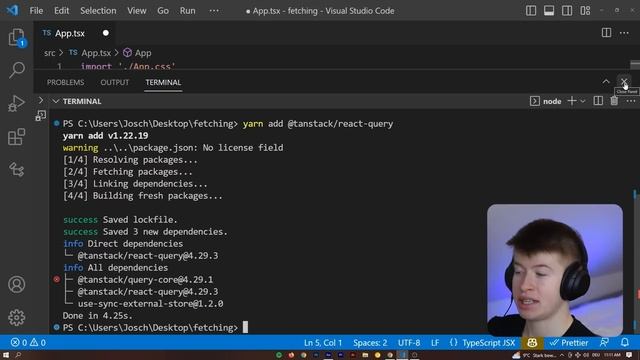This screenshot has height=360, width=640.
Task: Collapse the TERMINAL section header
Action: coord(77,101)
